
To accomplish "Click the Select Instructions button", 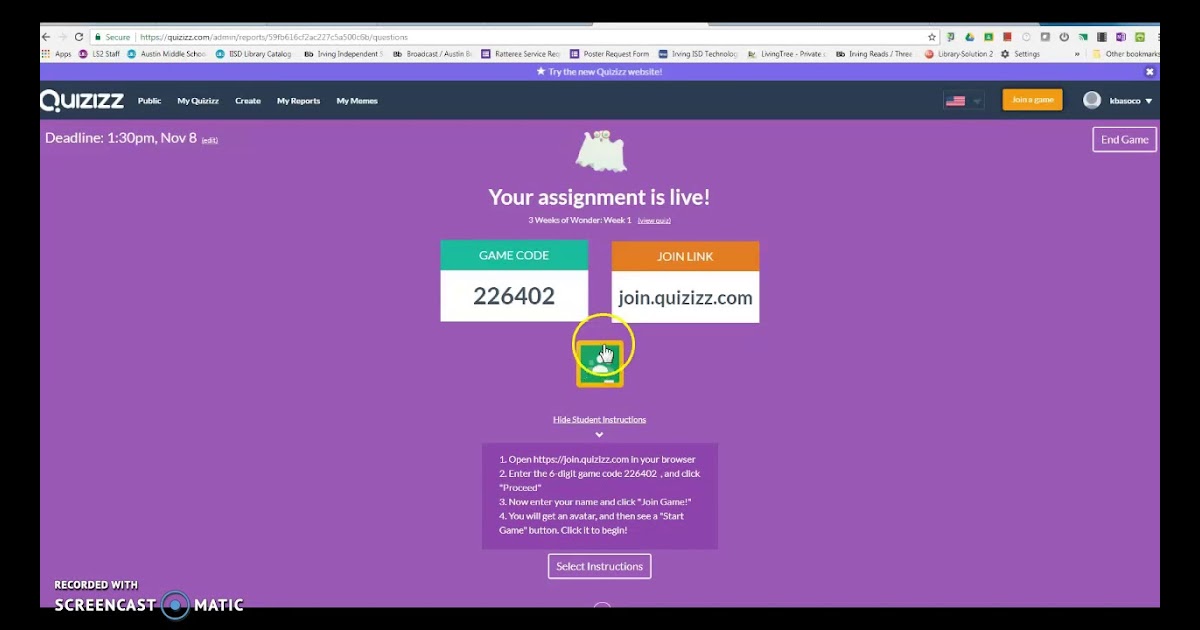I will 600,566.
